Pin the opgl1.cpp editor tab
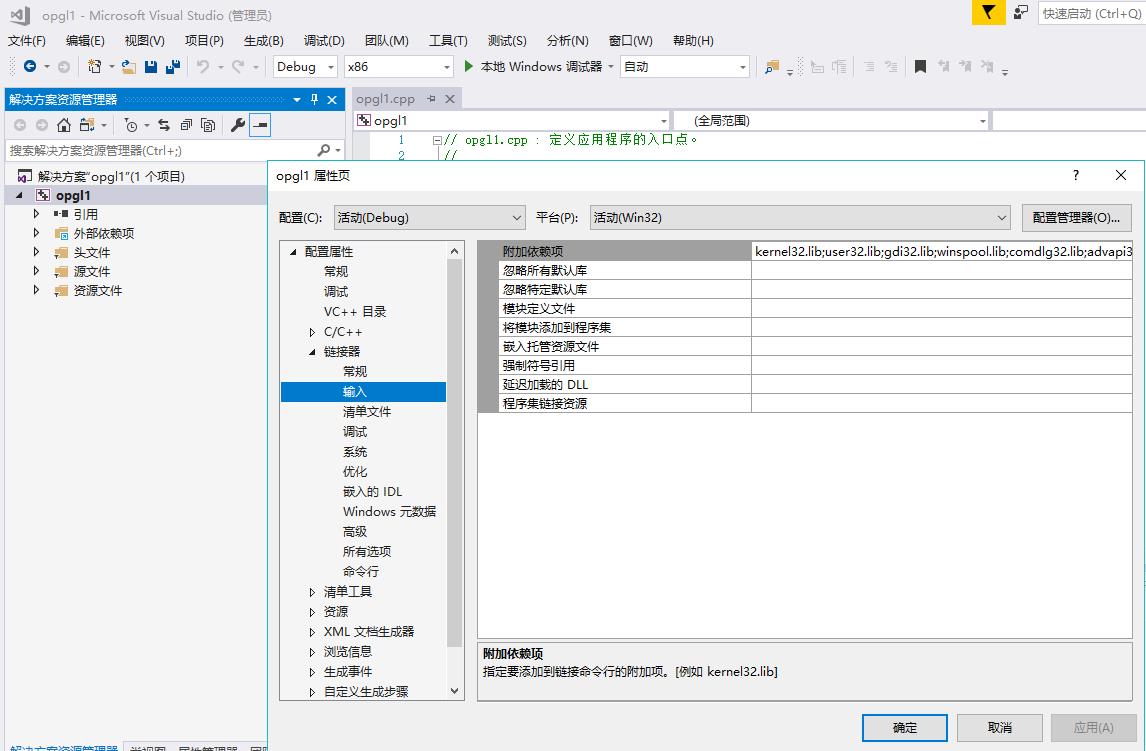This screenshot has height=751, width=1146. pos(431,99)
